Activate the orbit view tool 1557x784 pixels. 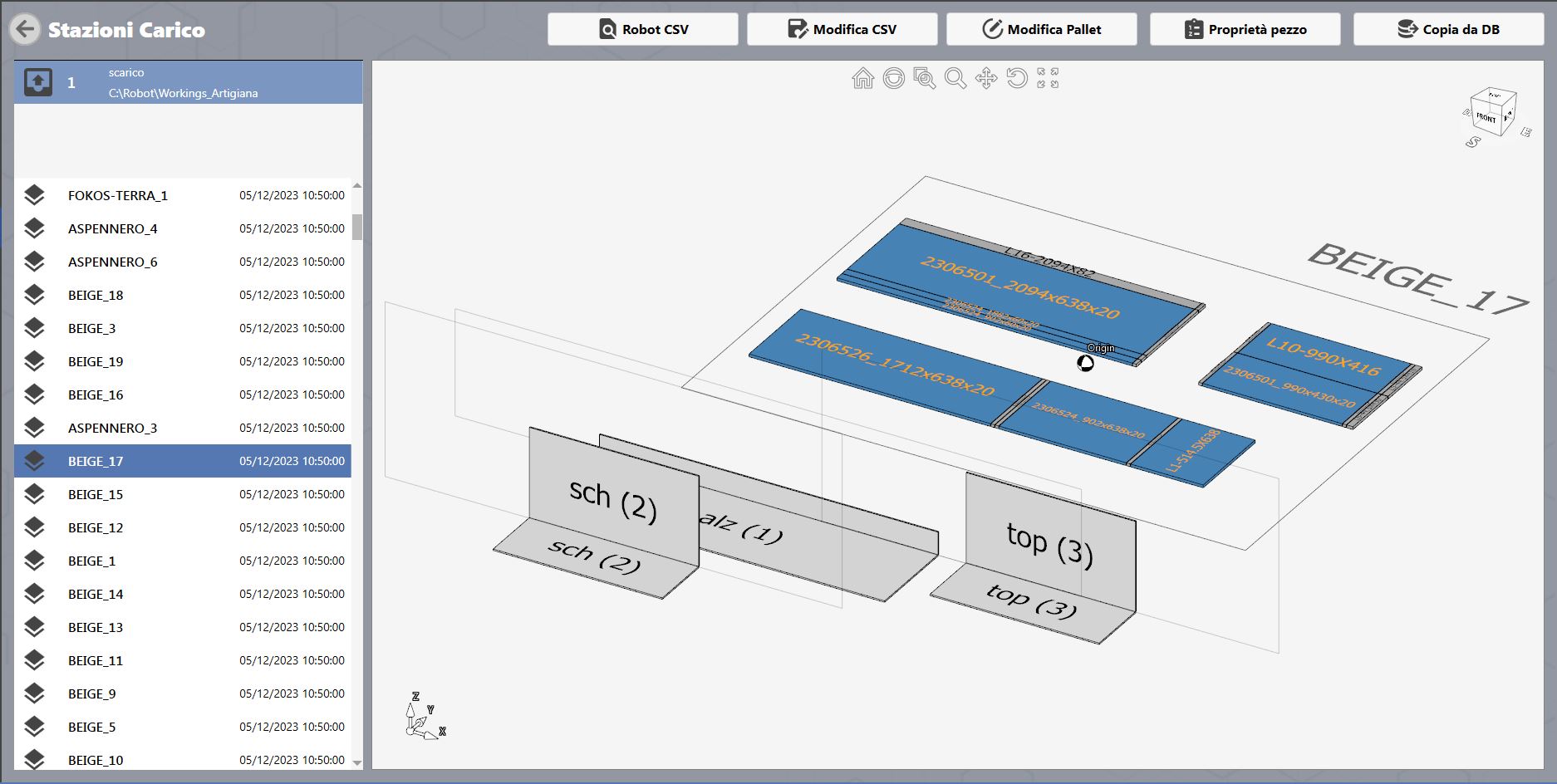(x=894, y=78)
